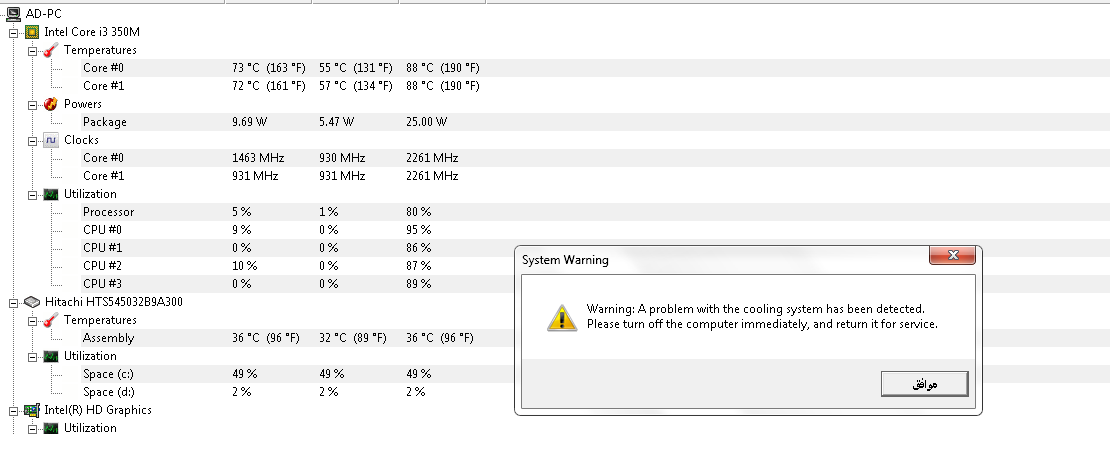
Task: Collapse the Clocks section
Action: pos(32,141)
